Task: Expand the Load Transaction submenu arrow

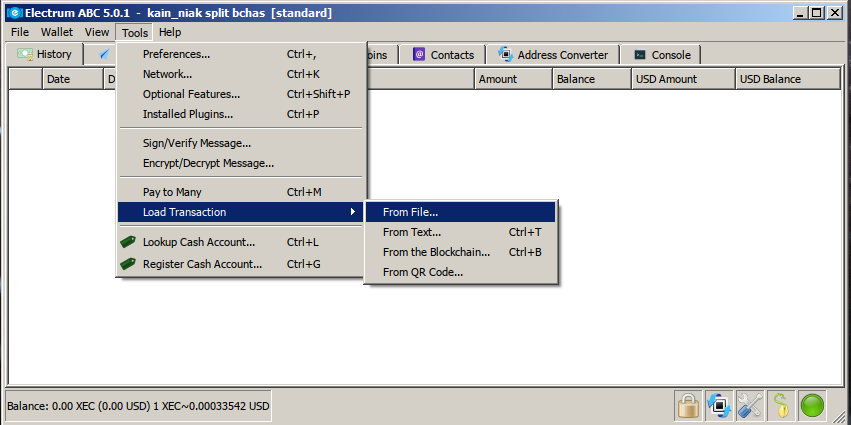Action: click(x=353, y=212)
